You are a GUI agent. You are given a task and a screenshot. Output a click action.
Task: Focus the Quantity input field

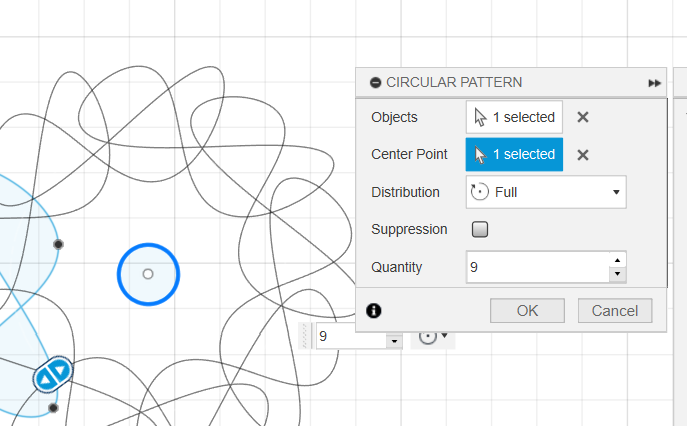pos(538,267)
